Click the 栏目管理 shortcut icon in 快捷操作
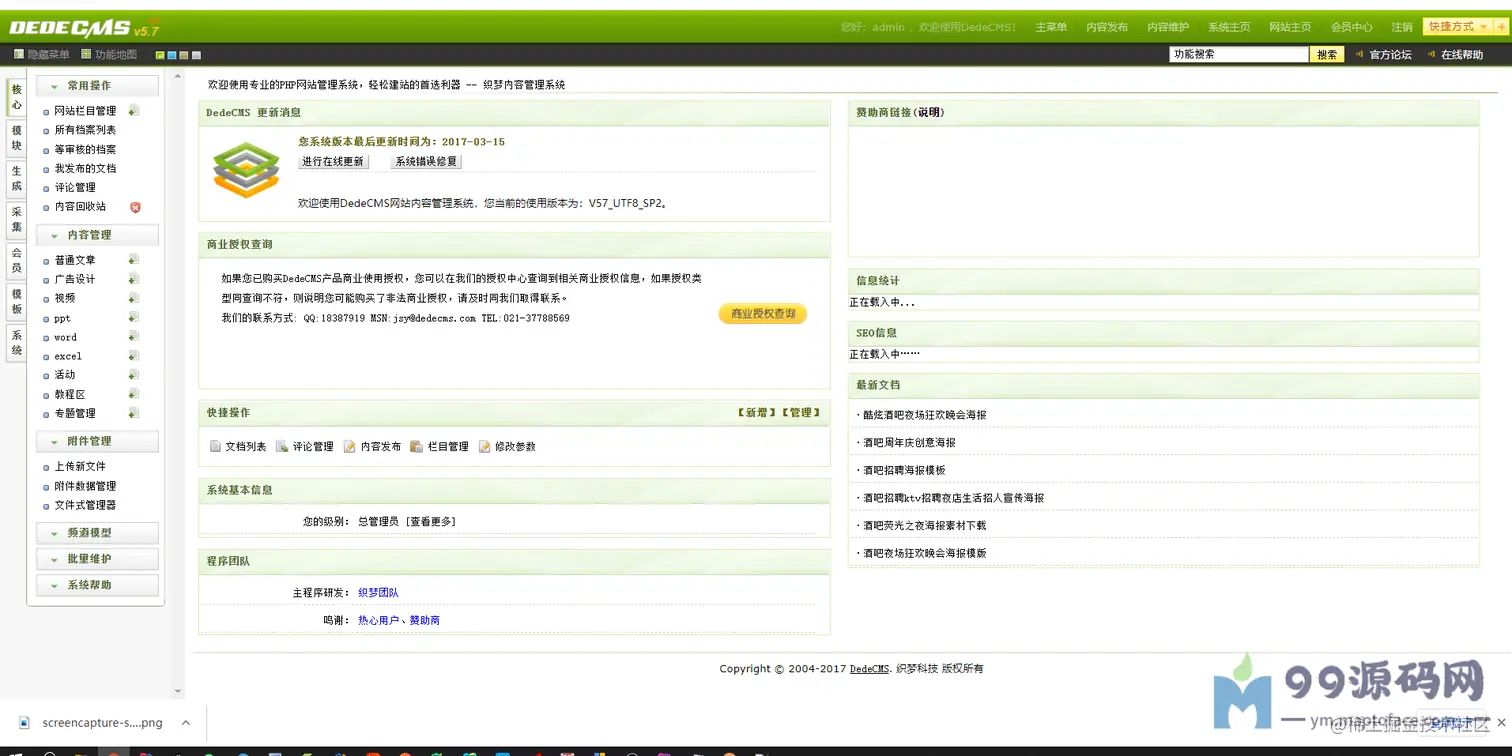Viewport: 1512px width, 756px height. (x=416, y=446)
